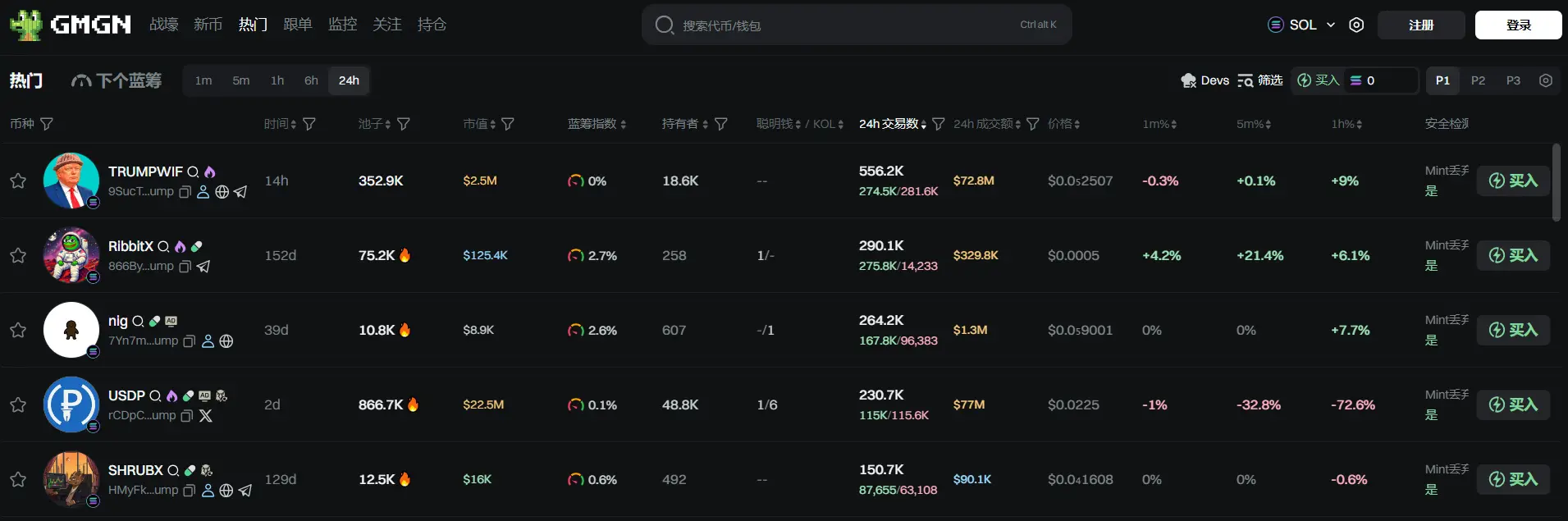Copy the TRUMPWIF contract address

(x=185, y=192)
